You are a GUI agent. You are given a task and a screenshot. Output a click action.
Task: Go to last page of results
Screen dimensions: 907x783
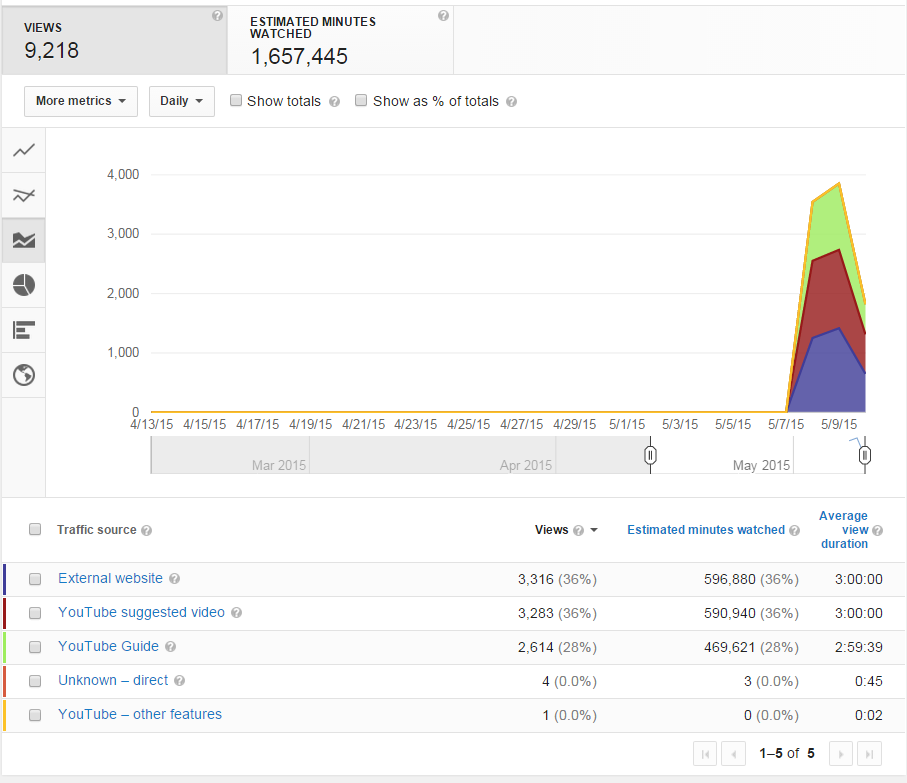pyautogui.click(x=869, y=754)
